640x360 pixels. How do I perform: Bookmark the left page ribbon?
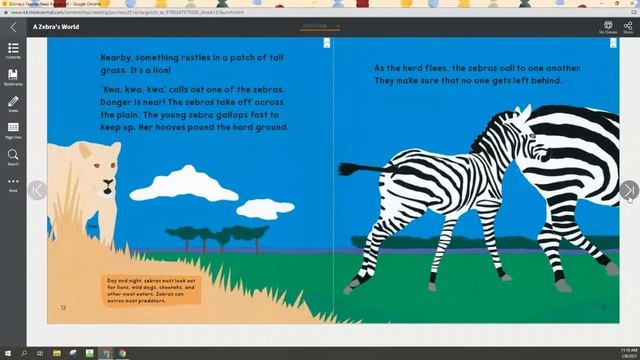327,43
